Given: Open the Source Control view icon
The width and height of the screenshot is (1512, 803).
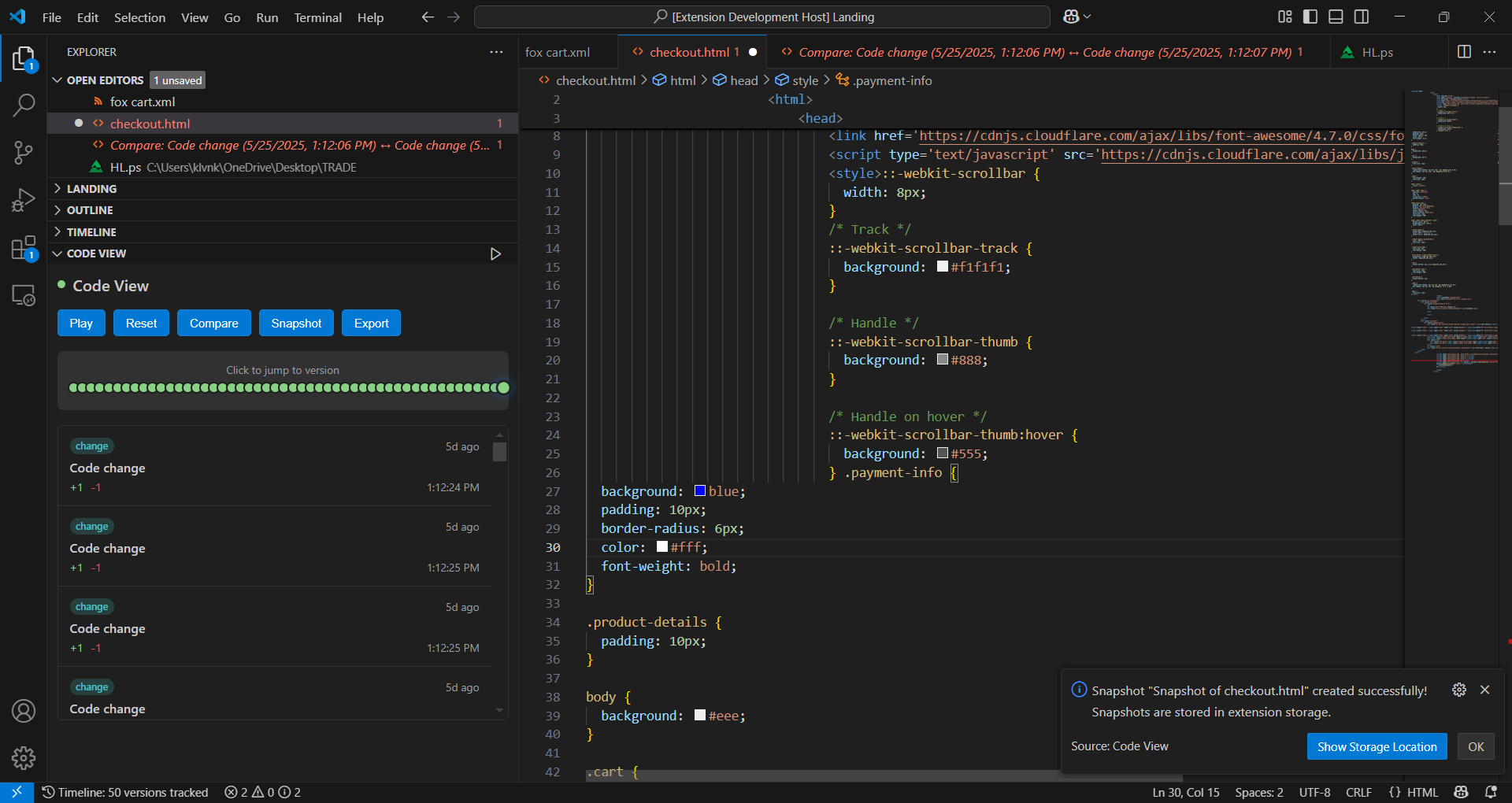Looking at the screenshot, I should [x=24, y=153].
